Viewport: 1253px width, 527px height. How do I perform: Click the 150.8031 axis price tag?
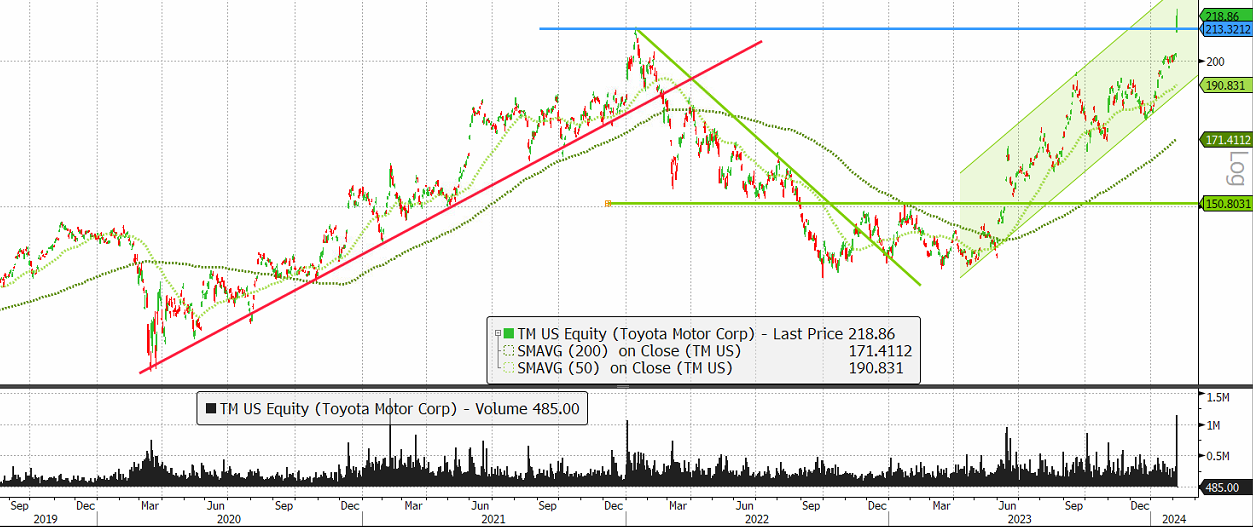pos(1226,204)
